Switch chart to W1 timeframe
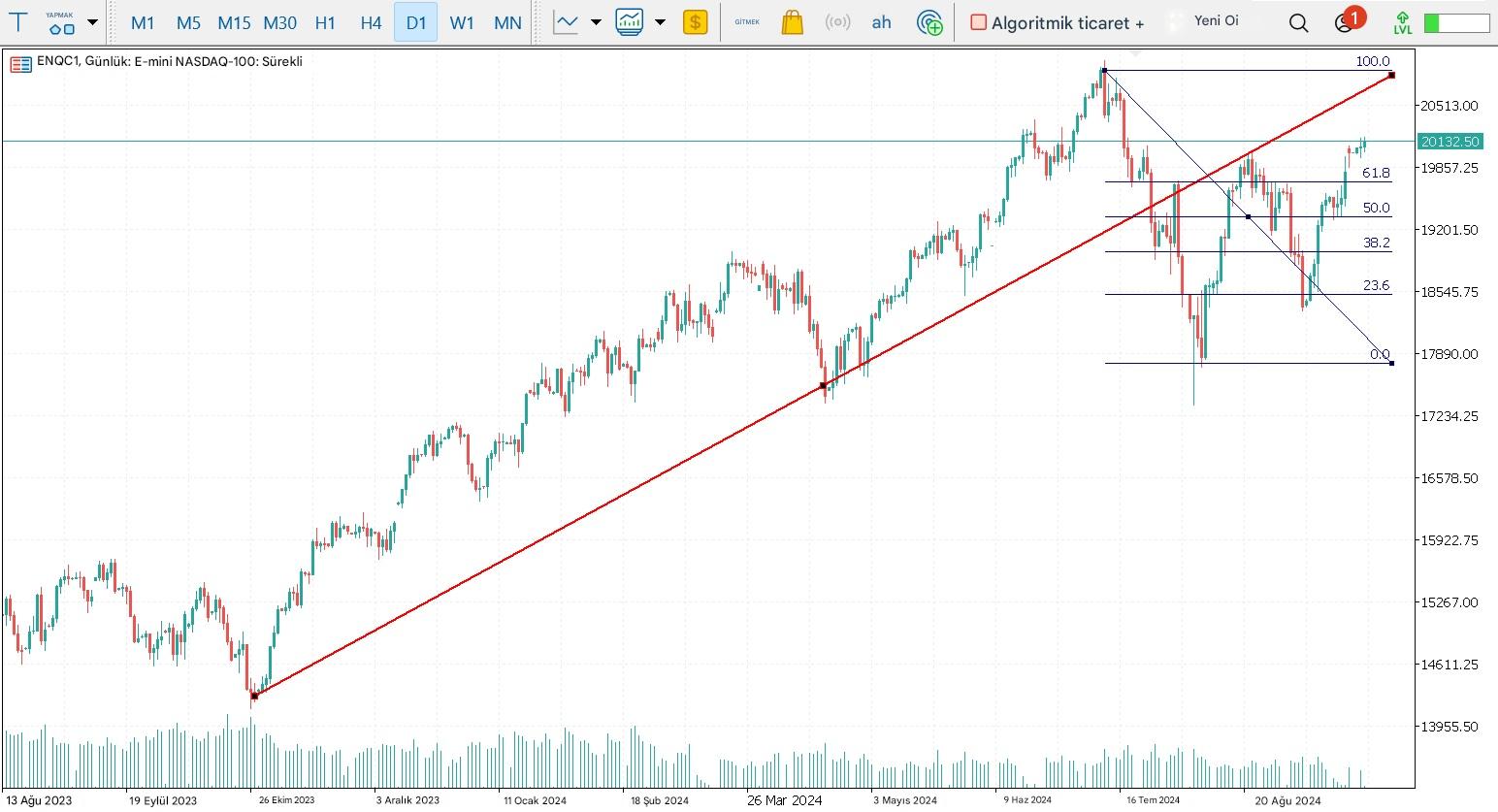This screenshot has width=1498, height=812. pos(462,22)
